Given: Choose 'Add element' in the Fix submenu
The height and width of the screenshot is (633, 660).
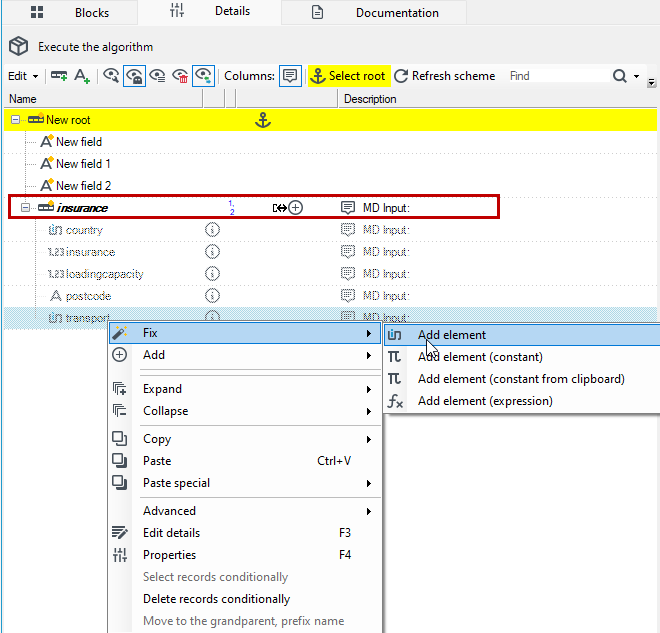Looking at the screenshot, I should tap(522, 335).
